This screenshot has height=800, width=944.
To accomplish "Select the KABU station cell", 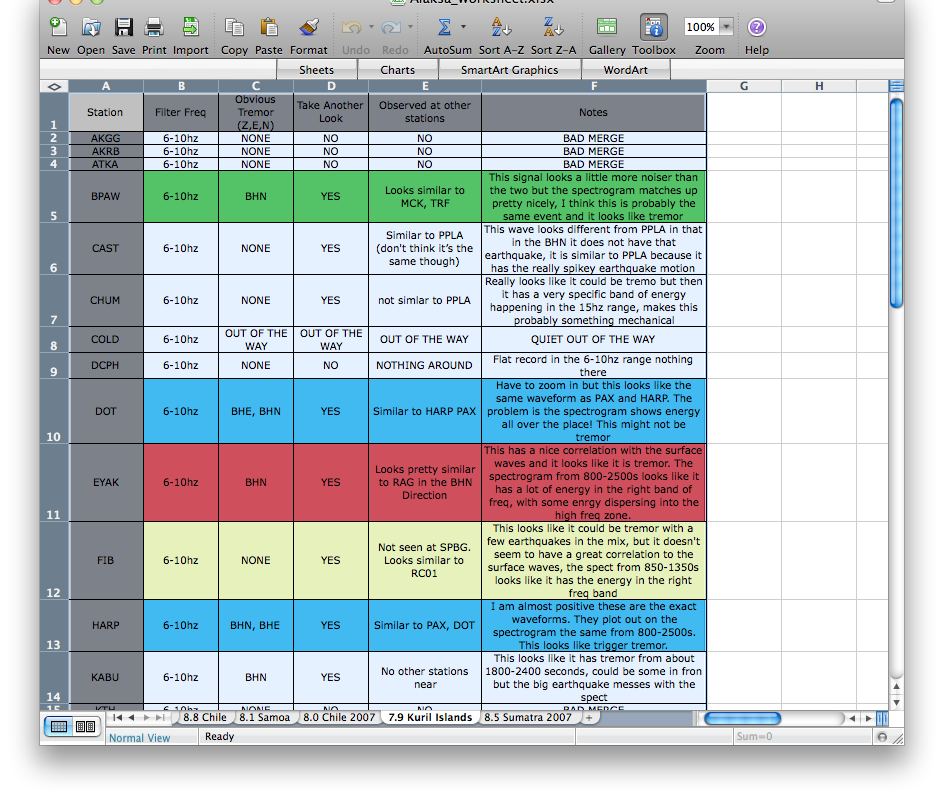I will [x=106, y=677].
